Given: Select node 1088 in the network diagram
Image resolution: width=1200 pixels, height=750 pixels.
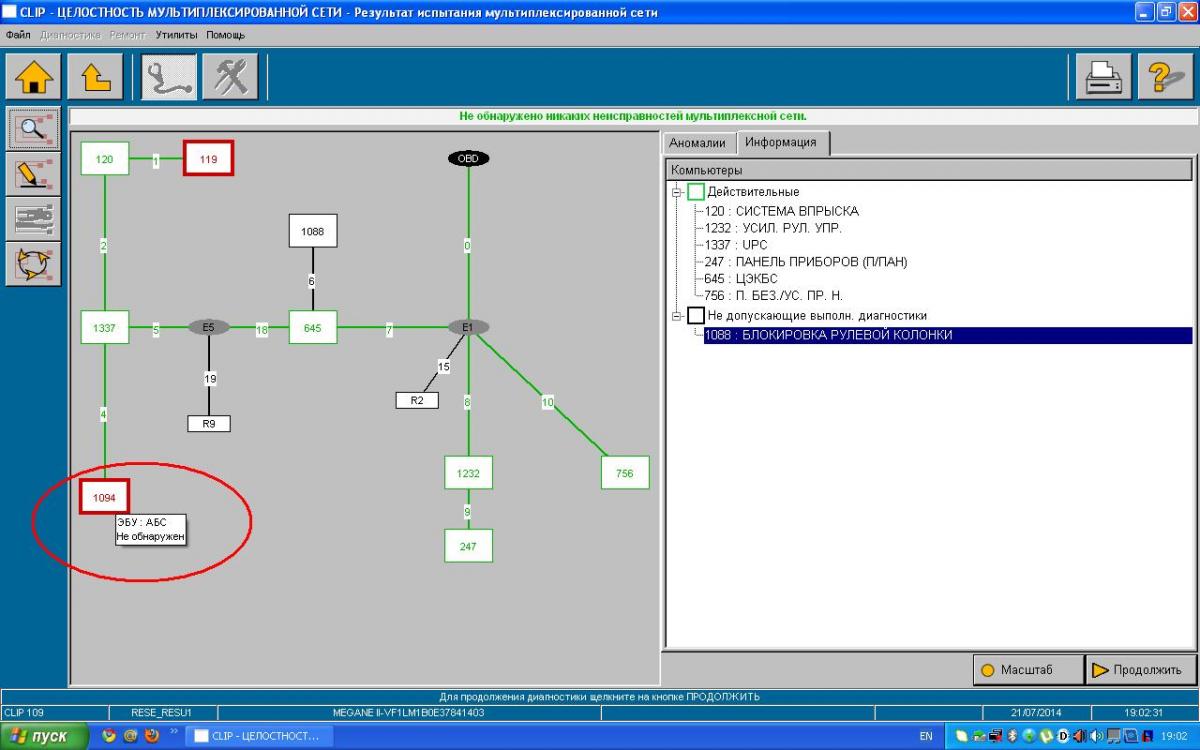Looking at the screenshot, I should point(312,231).
